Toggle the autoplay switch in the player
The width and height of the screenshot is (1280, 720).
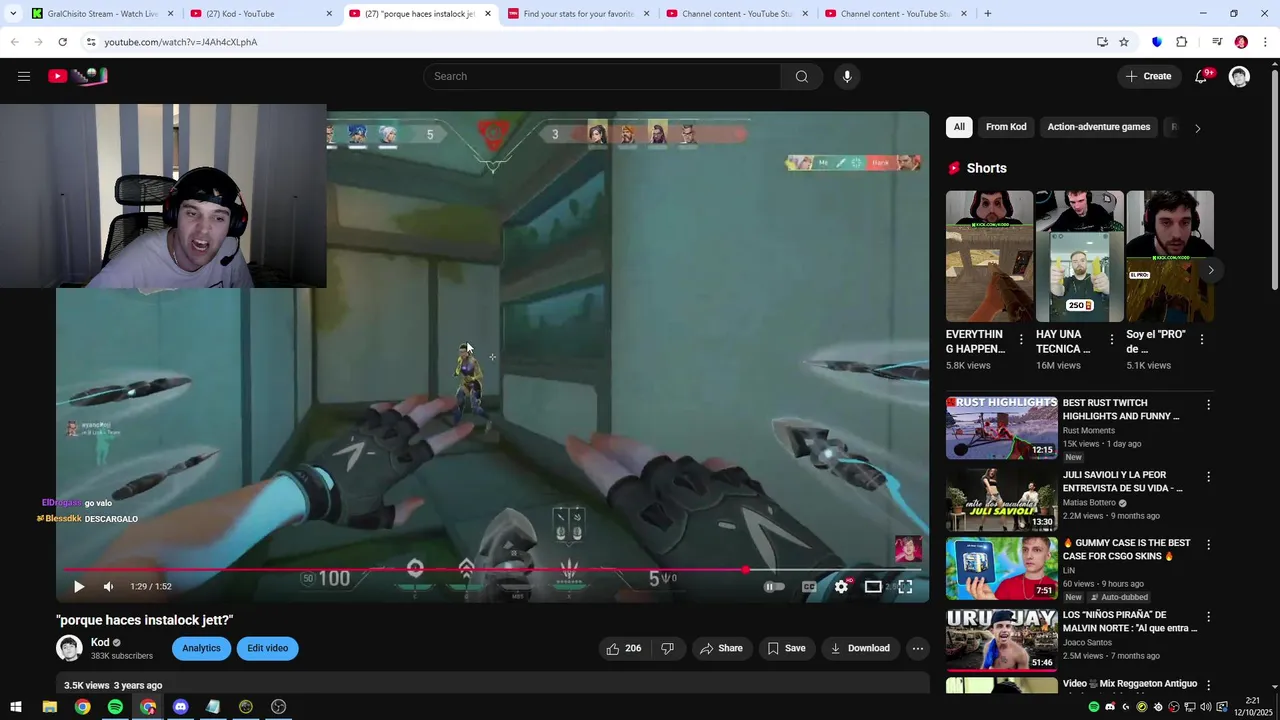pyautogui.click(x=774, y=587)
